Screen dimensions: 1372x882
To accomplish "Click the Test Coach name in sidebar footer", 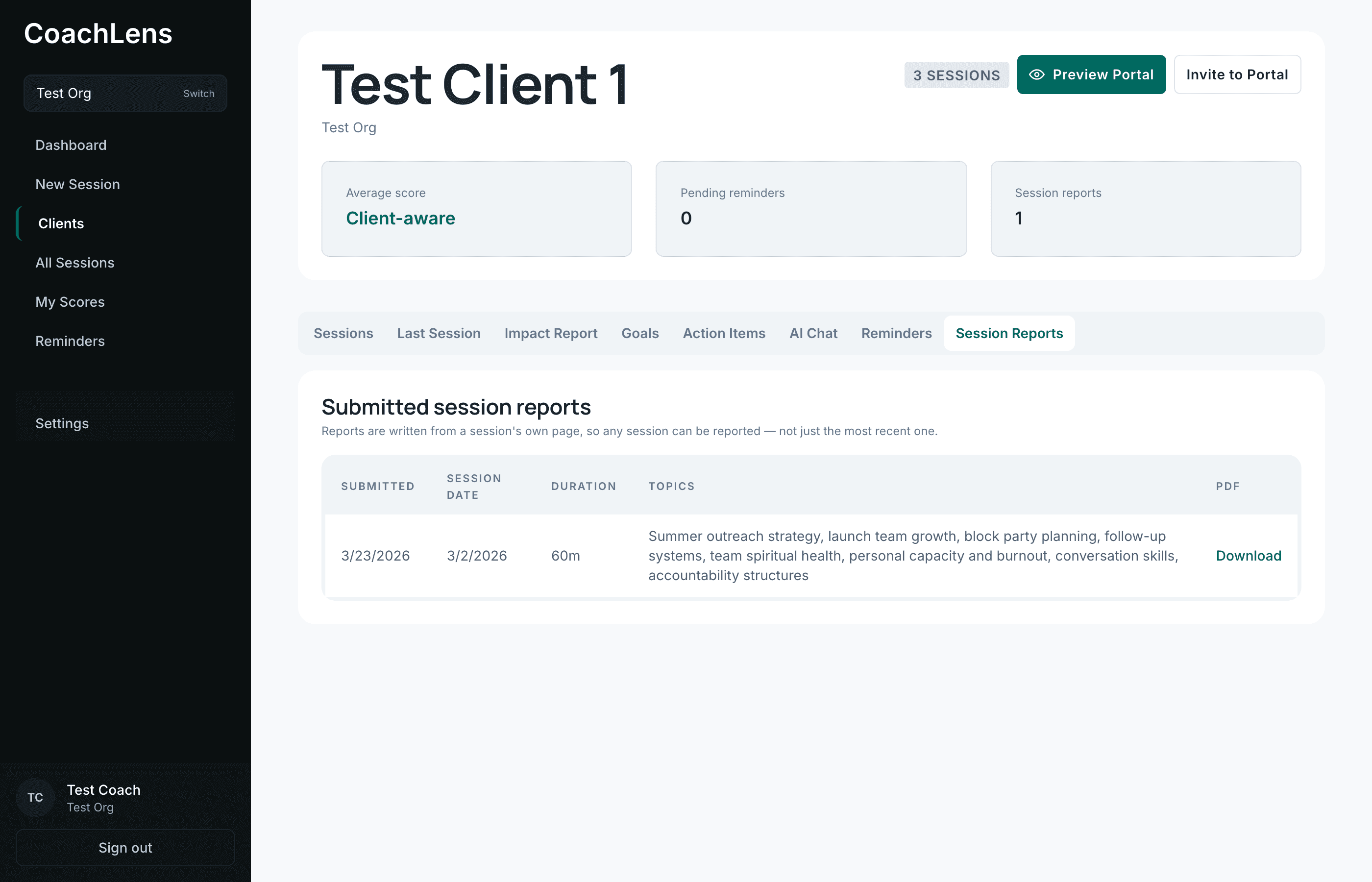I will click(x=104, y=790).
